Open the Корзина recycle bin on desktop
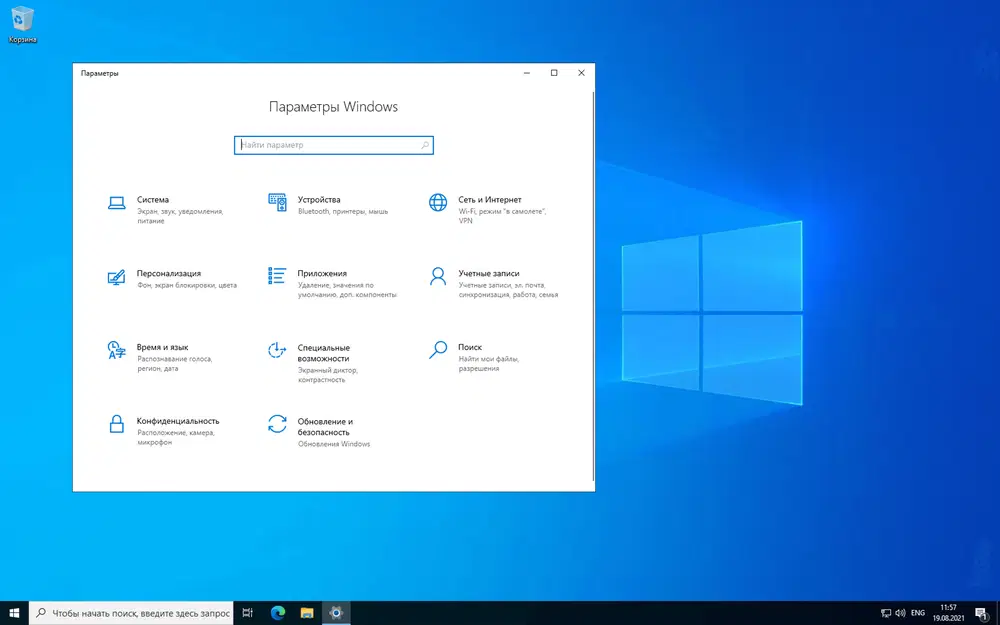Viewport: 1000px width, 625px height. pos(22,26)
